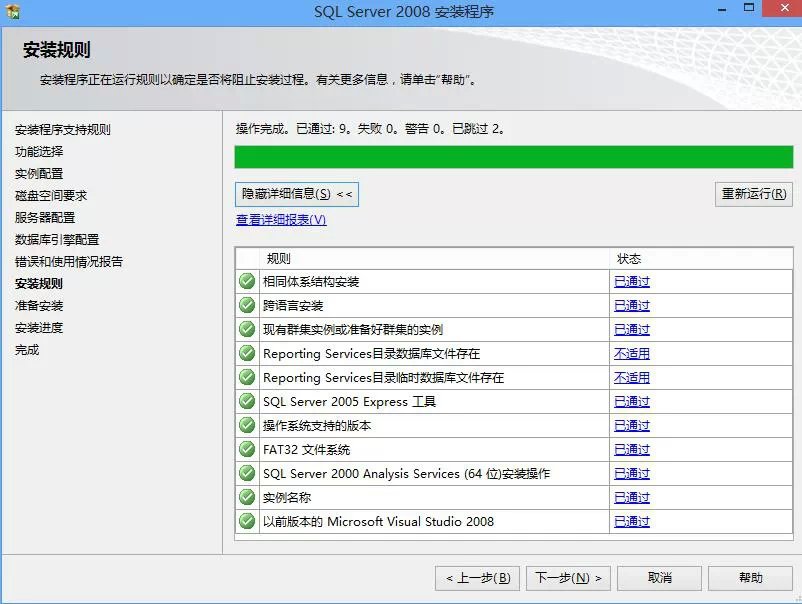The image size is (802, 604).
Task: Click the check icon for Reporting Services目录数据库文件存在
Action: click(246, 353)
